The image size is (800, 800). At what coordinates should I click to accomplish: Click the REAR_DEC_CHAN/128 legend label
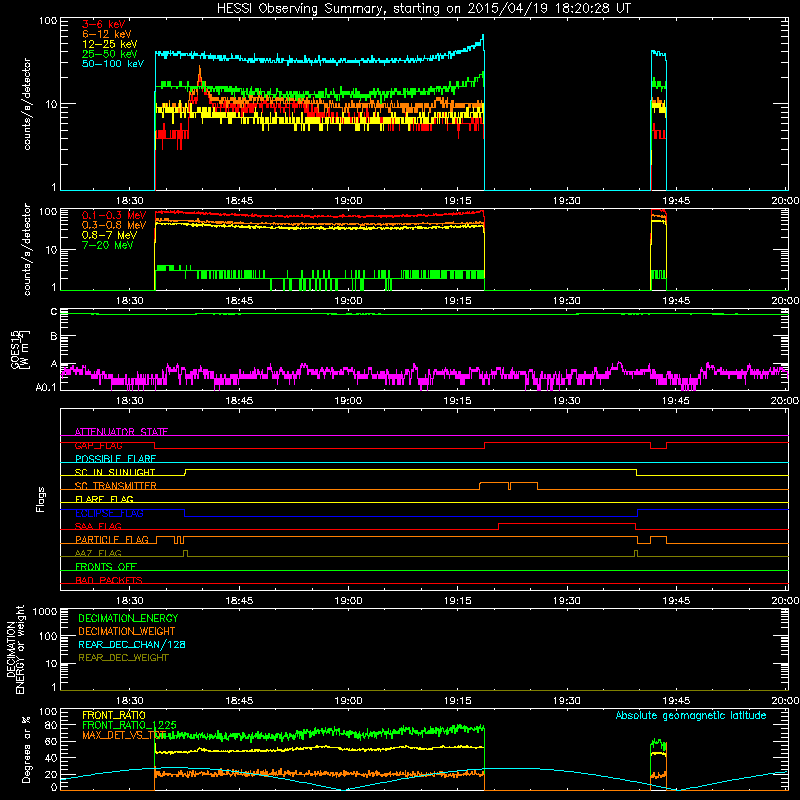click(x=132, y=644)
